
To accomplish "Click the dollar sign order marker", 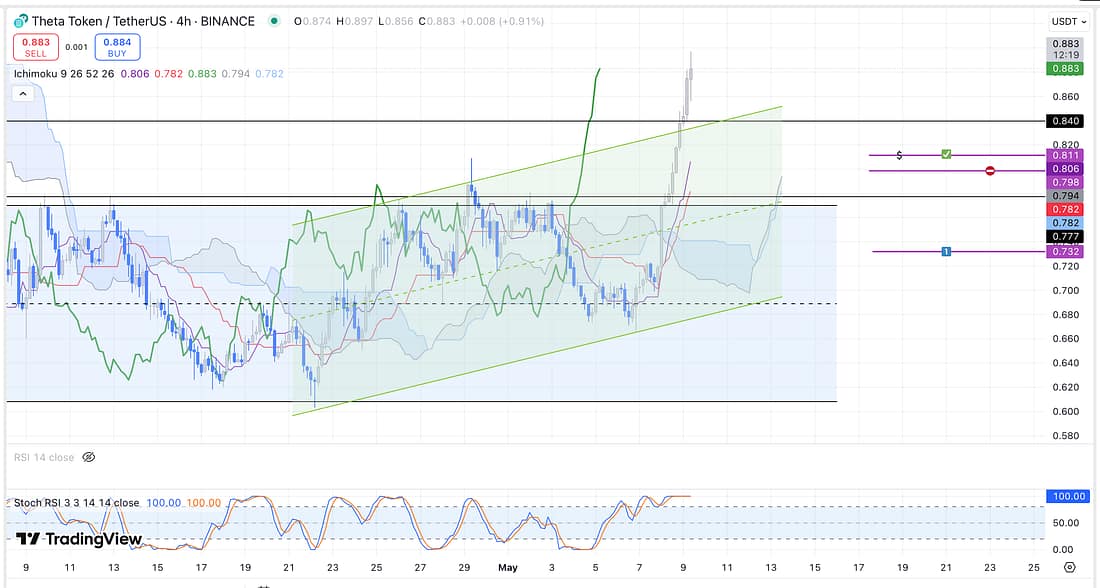I will (899, 155).
